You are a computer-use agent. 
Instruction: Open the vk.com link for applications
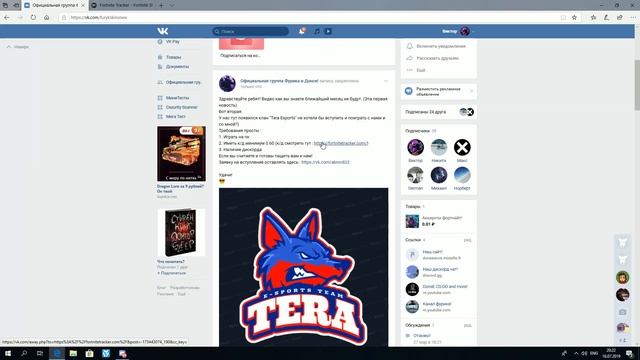click(x=325, y=162)
